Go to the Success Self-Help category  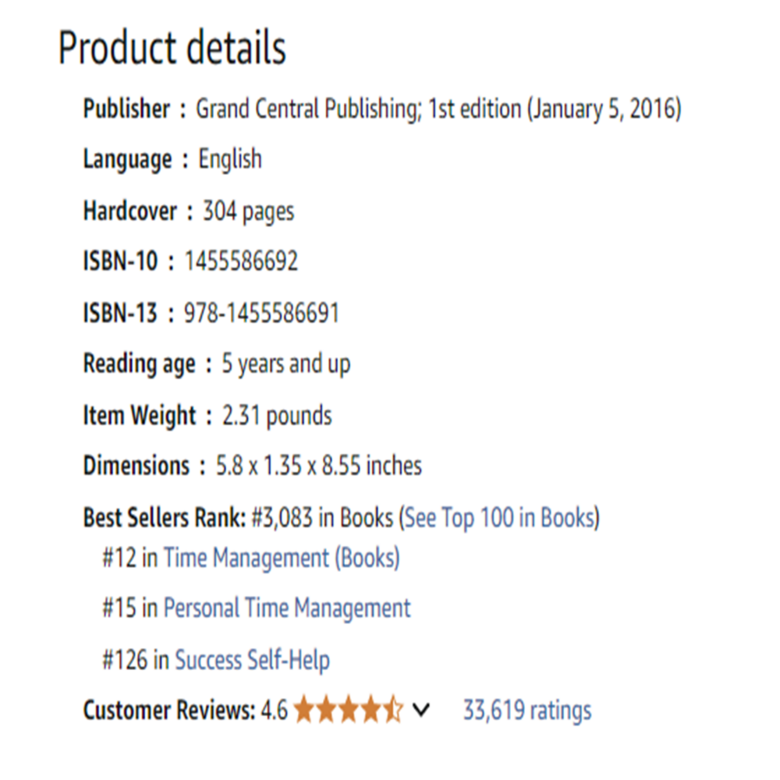[252, 660]
